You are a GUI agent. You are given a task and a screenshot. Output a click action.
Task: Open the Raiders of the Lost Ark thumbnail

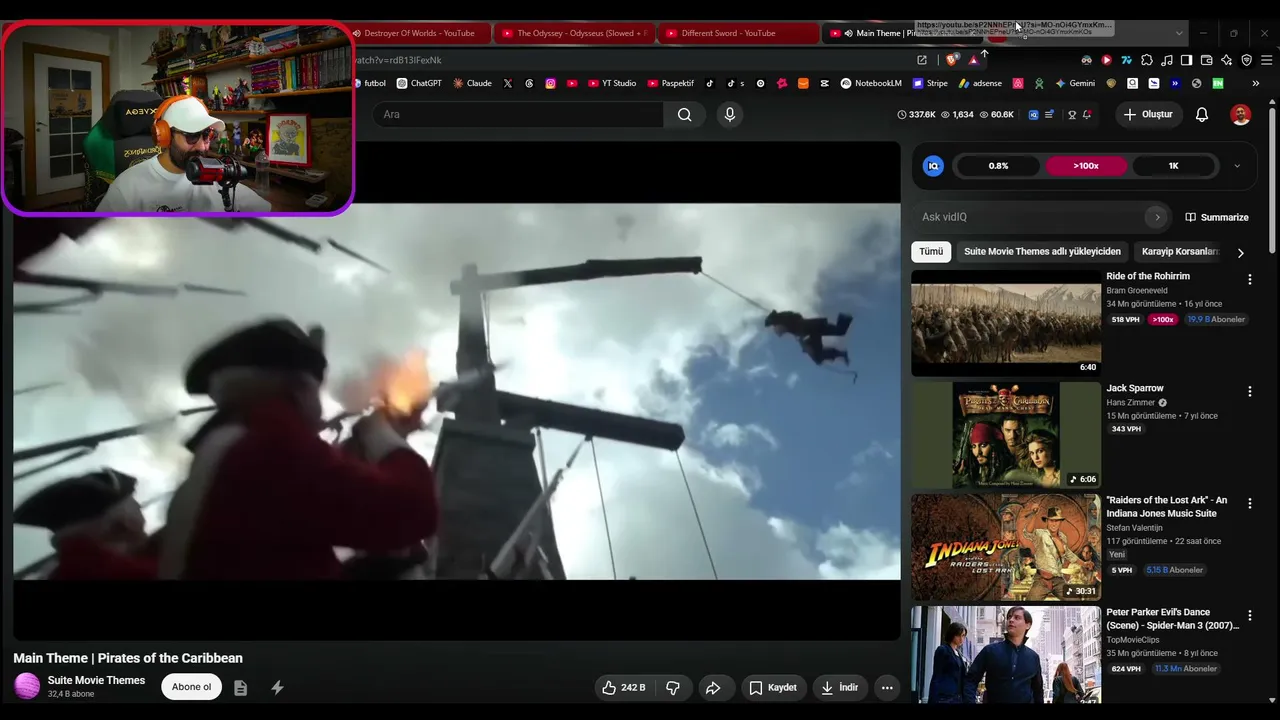coord(1006,547)
